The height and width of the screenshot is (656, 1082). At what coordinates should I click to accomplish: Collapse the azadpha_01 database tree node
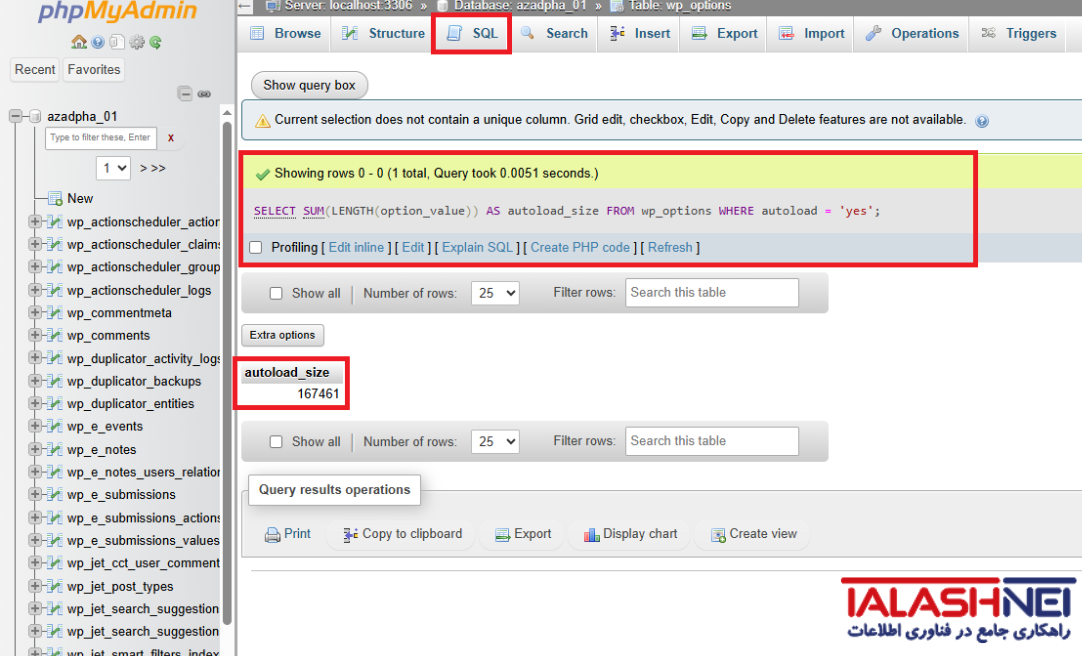tap(15, 116)
